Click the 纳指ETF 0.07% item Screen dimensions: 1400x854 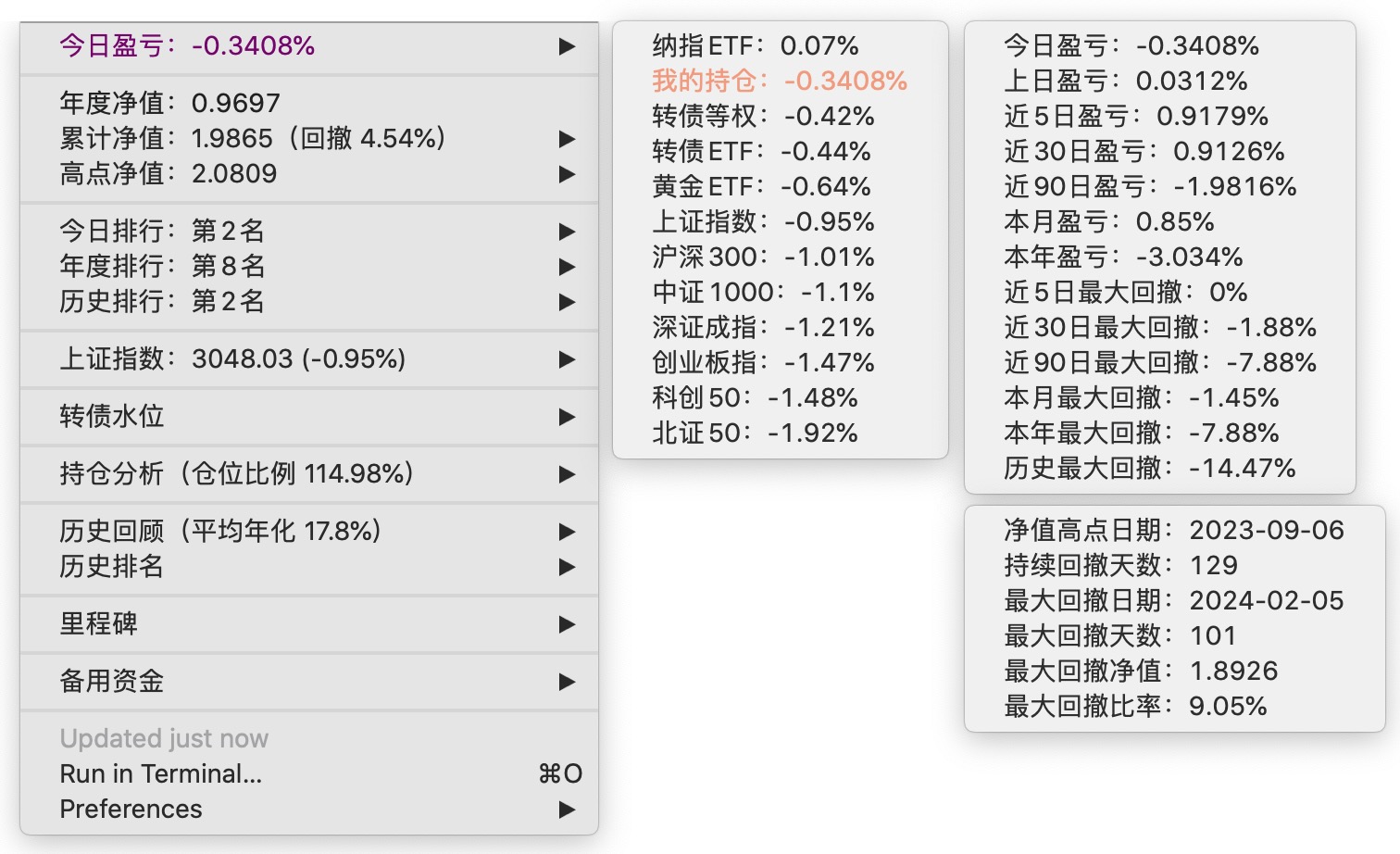[755, 45]
